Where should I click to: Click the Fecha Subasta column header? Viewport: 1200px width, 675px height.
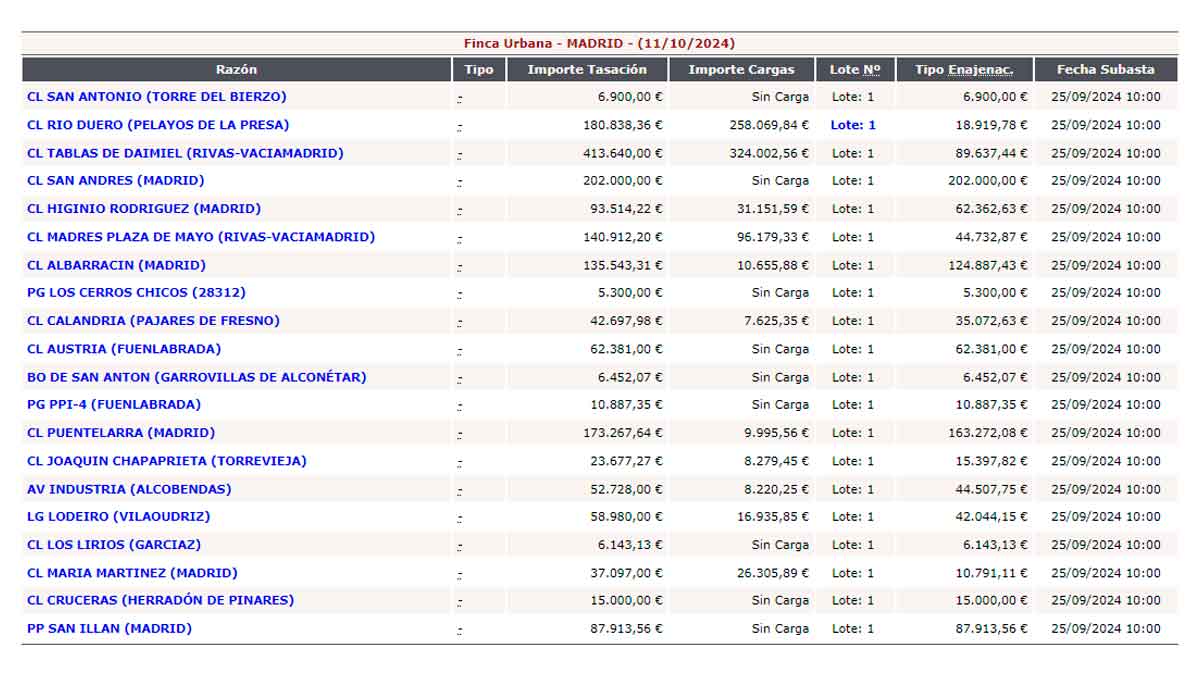click(x=1105, y=70)
